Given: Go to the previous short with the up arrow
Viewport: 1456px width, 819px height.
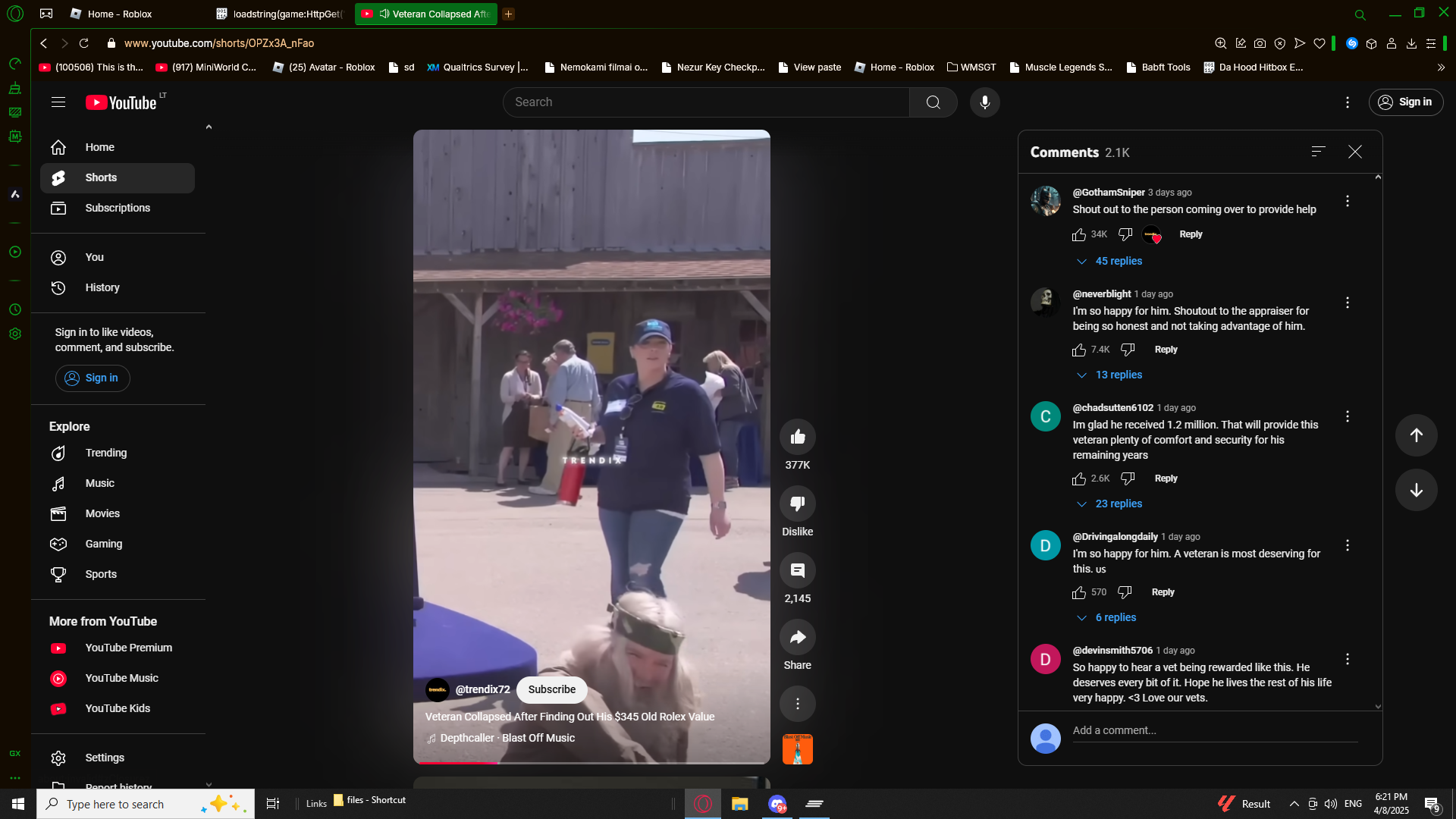Looking at the screenshot, I should point(1416,435).
